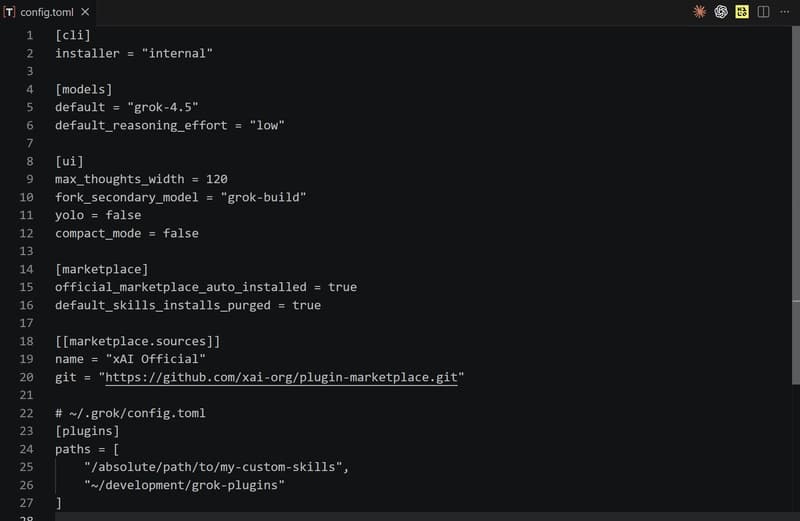This screenshot has height=521, width=800.
Task: Click the vertical scrollbar thumb
Action: (x=795, y=206)
